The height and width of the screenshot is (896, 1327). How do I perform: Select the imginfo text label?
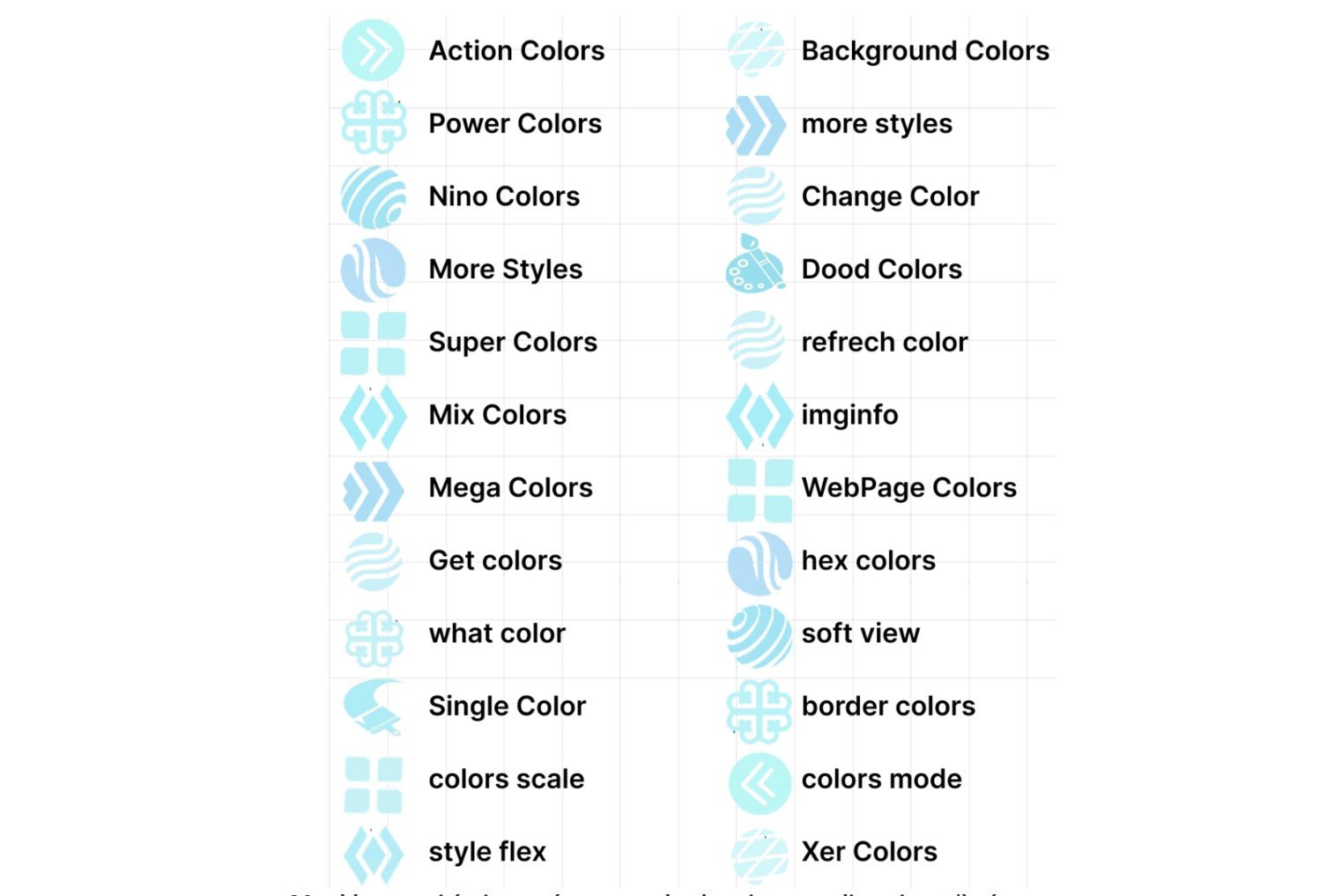pyautogui.click(x=849, y=415)
